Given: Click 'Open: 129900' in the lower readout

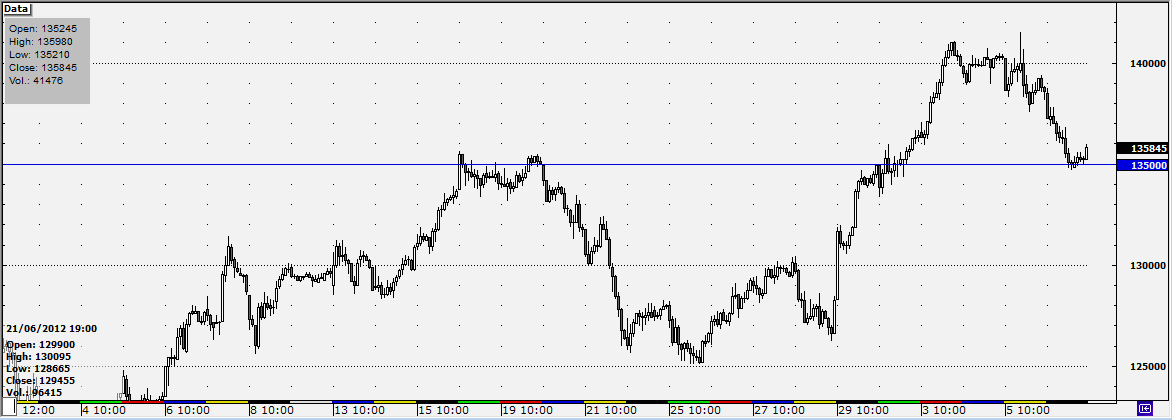Looking at the screenshot, I should pyautogui.click(x=40, y=345).
